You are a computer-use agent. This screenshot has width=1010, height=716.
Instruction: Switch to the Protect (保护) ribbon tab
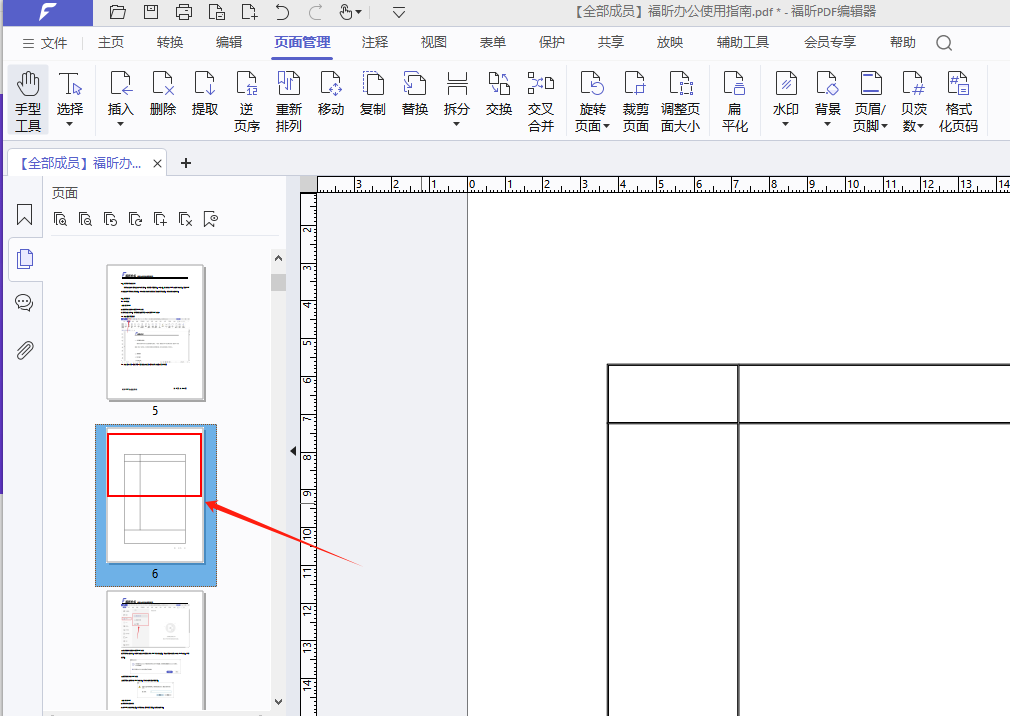(551, 43)
